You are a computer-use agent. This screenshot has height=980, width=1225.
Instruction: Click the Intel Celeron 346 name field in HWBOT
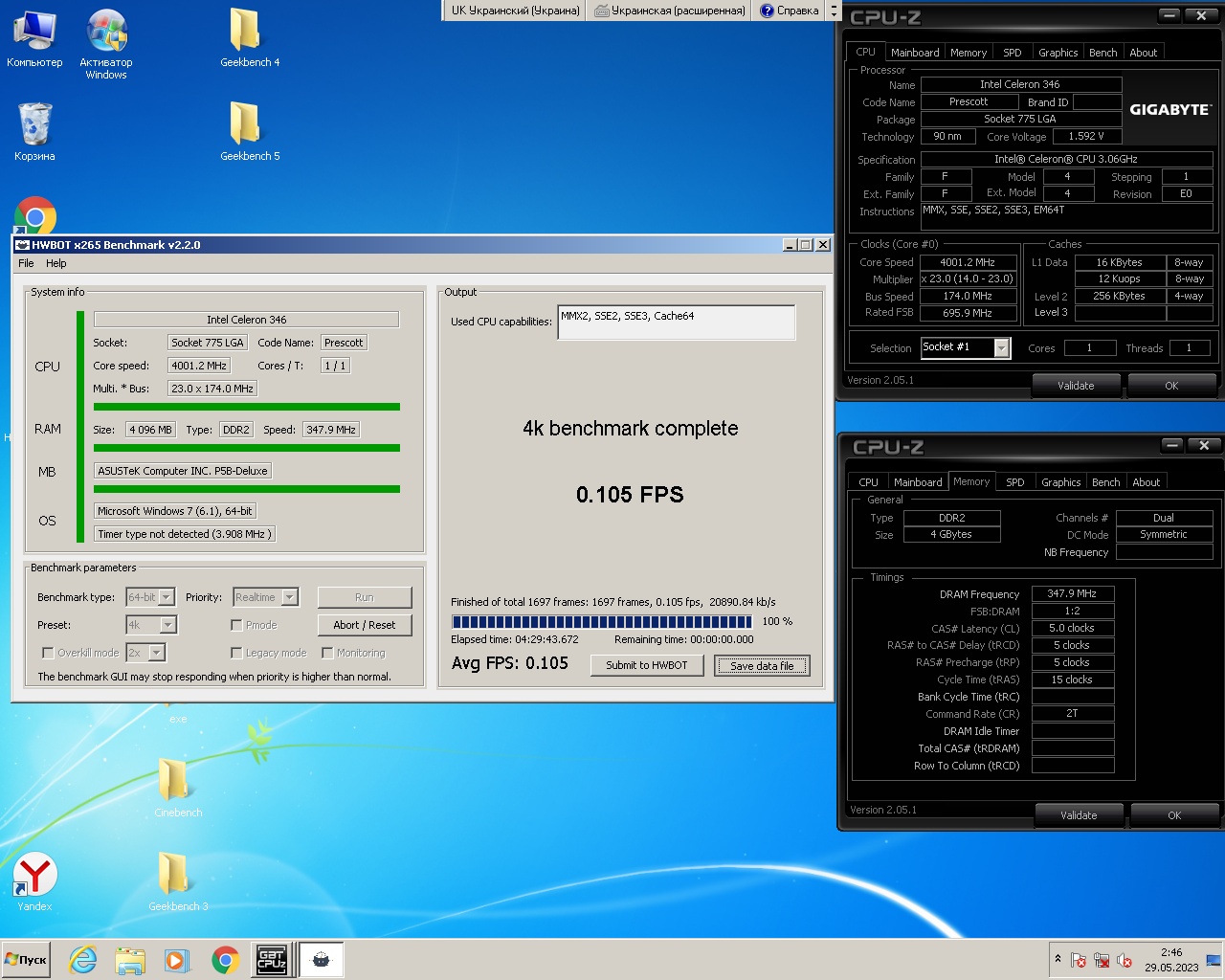click(x=246, y=320)
